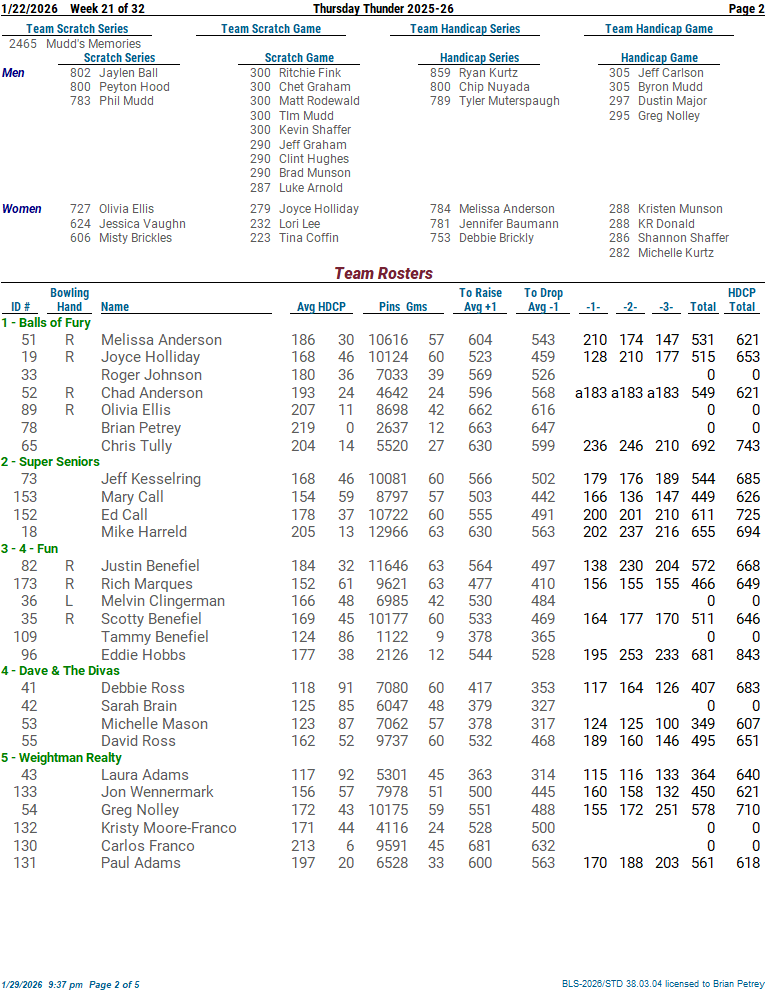Click the BLS-2026 license footer text
The height and width of the screenshot is (991, 768).
tap(662, 984)
